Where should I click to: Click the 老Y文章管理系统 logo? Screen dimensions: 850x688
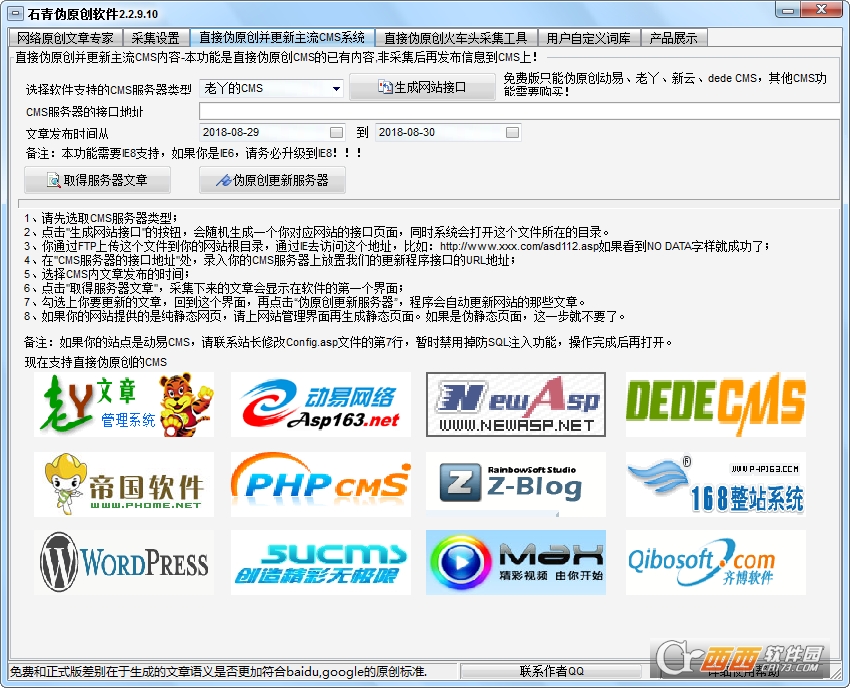[x=124, y=405]
